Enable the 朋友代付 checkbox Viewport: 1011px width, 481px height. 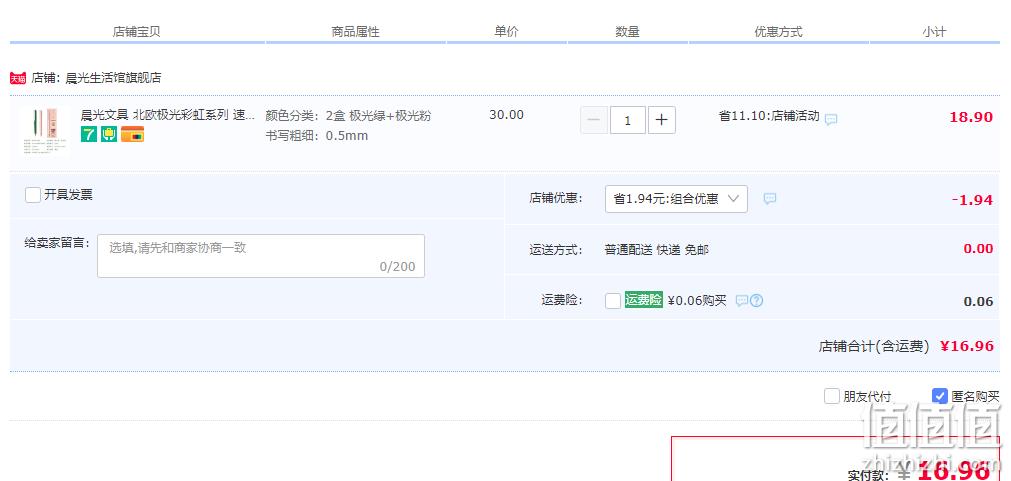[832, 396]
